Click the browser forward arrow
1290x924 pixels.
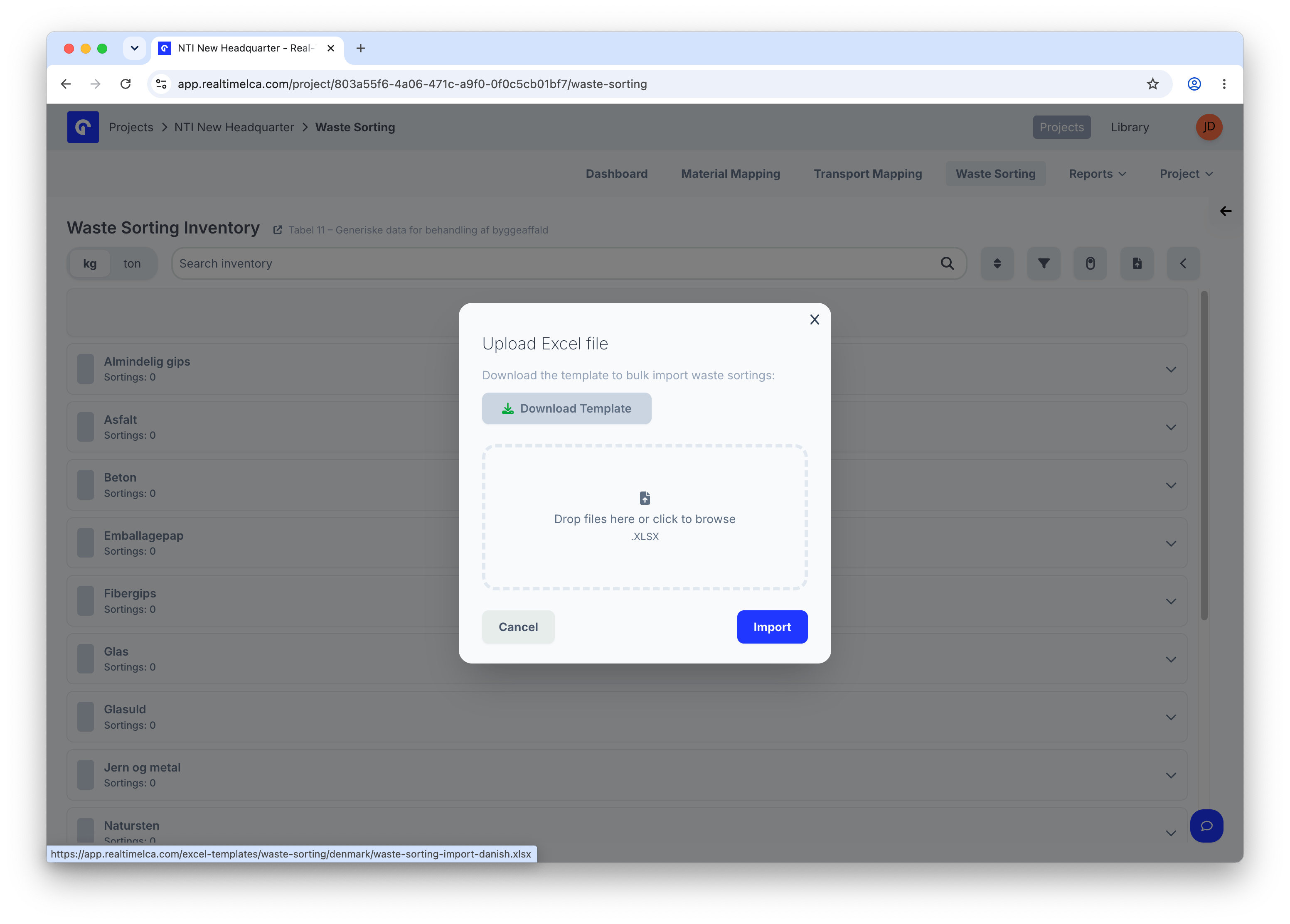pyautogui.click(x=96, y=84)
